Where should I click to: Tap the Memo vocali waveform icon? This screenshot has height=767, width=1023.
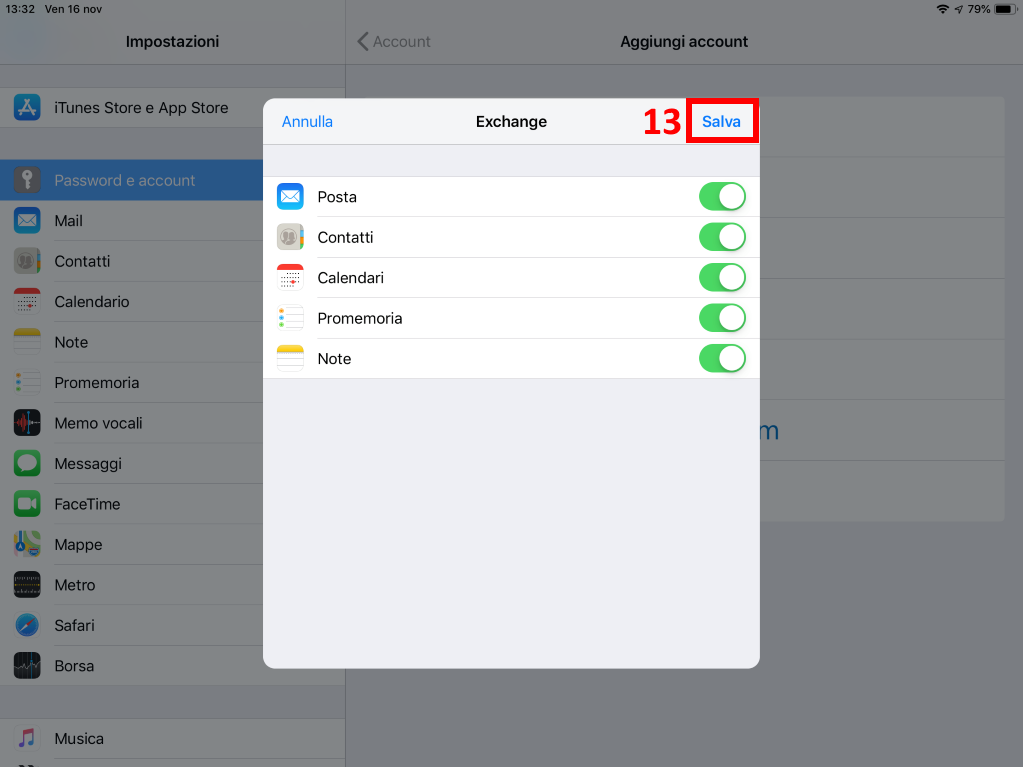27,423
